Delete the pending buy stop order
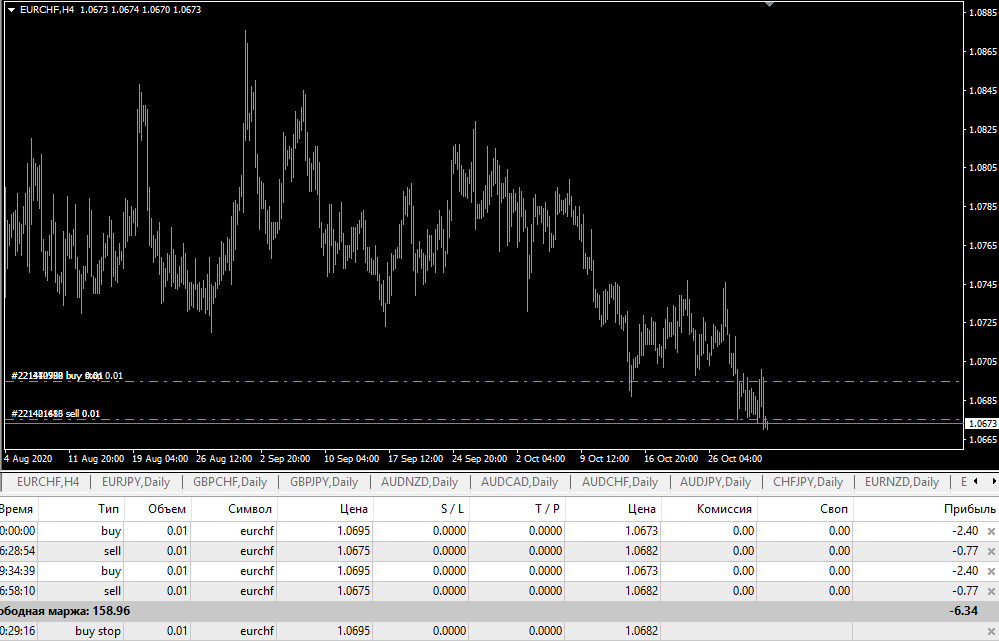The height and width of the screenshot is (641, 999). pyautogui.click(x=991, y=632)
